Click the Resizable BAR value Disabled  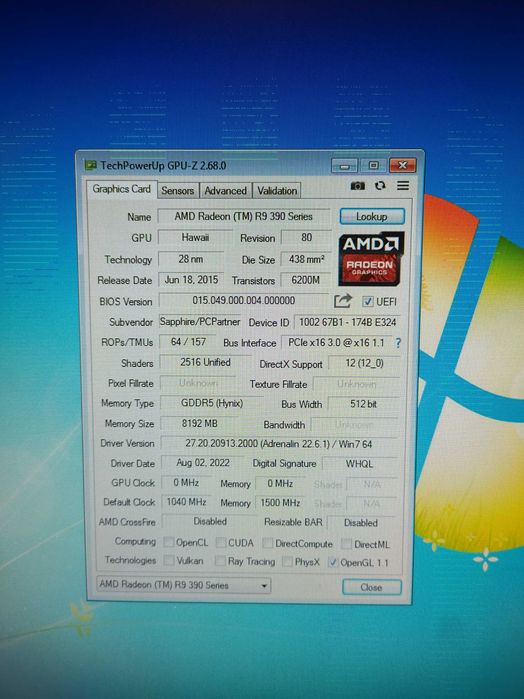(x=361, y=523)
